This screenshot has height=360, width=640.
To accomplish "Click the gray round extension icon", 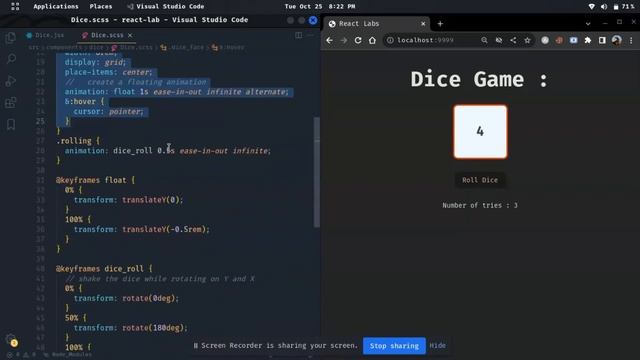I will point(545,40).
